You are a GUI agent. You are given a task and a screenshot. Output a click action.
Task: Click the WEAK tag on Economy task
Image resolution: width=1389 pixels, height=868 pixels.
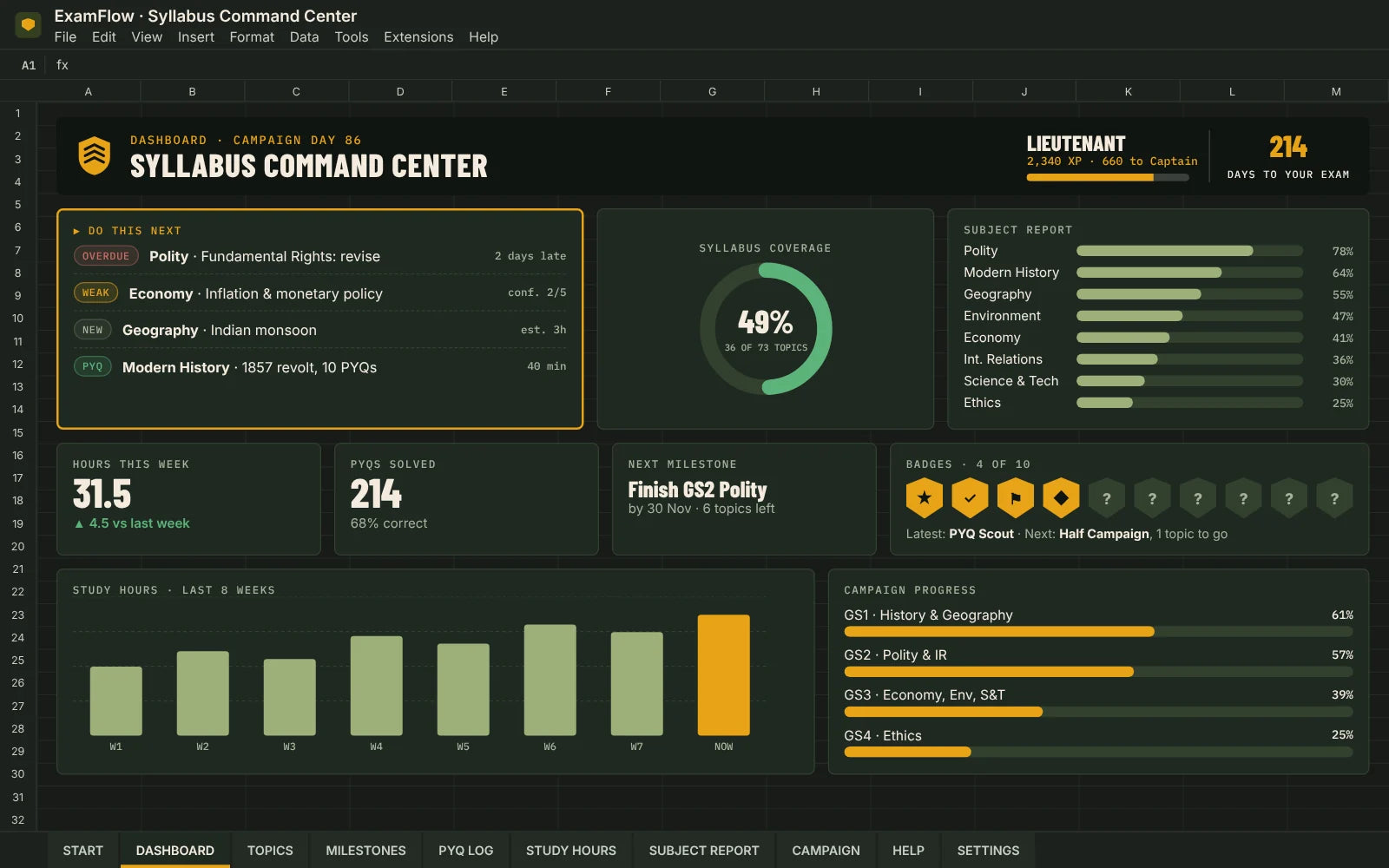click(x=95, y=293)
